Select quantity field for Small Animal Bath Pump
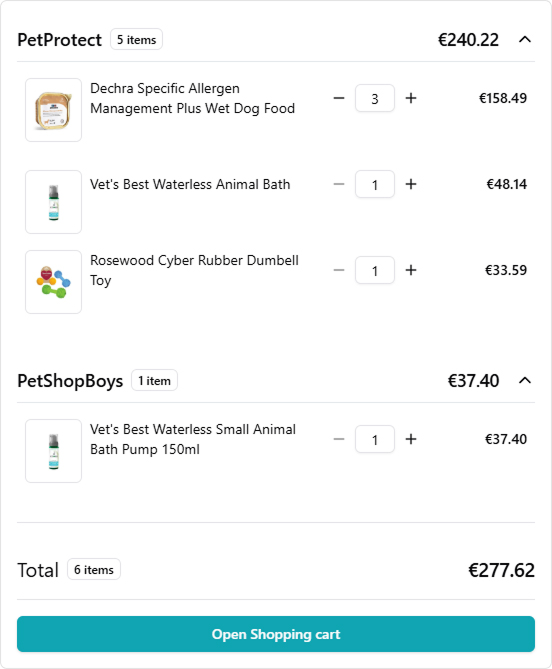 point(375,439)
